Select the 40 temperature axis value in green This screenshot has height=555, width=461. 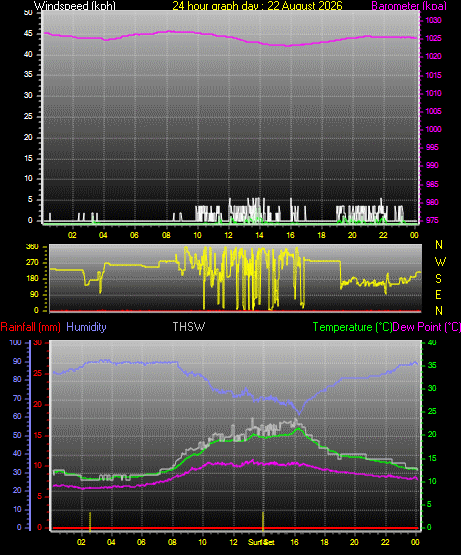point(432,342)
